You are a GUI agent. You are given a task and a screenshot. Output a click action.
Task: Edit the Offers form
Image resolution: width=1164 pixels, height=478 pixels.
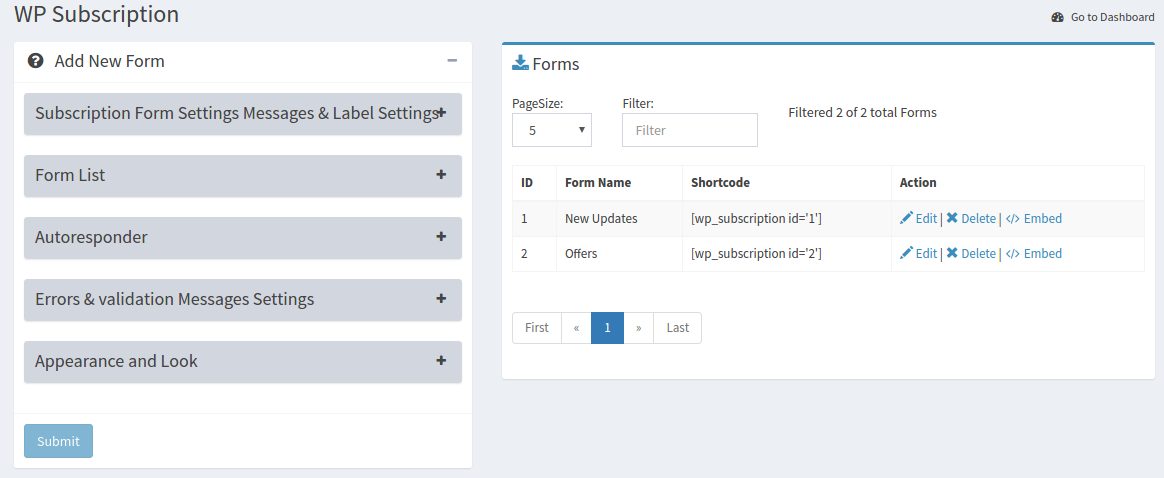tap(918, 253)
